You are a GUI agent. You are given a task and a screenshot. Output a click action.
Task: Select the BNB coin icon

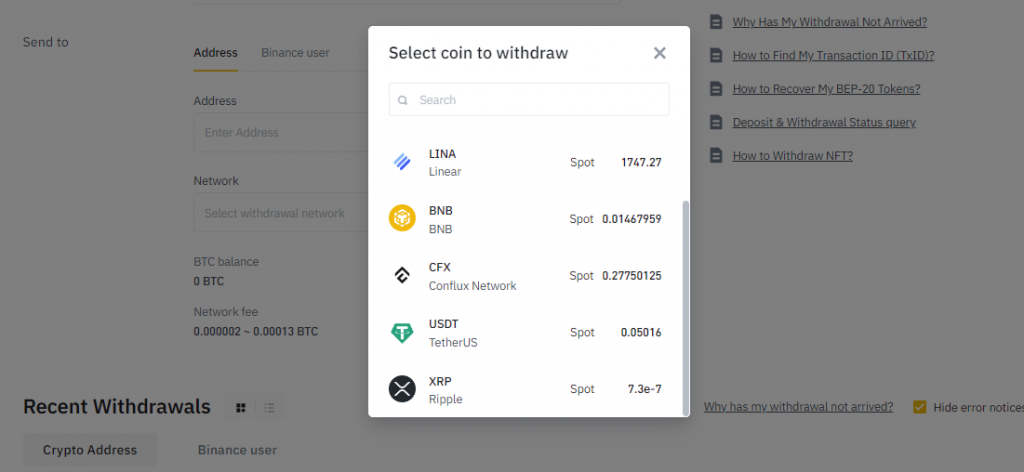(402, 218)
